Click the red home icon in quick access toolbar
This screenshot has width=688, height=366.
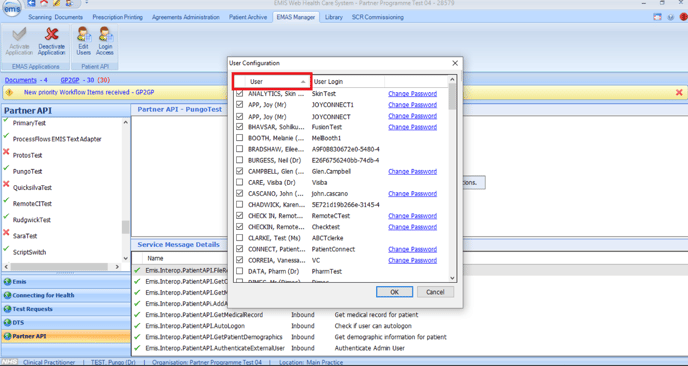(44, 3)
